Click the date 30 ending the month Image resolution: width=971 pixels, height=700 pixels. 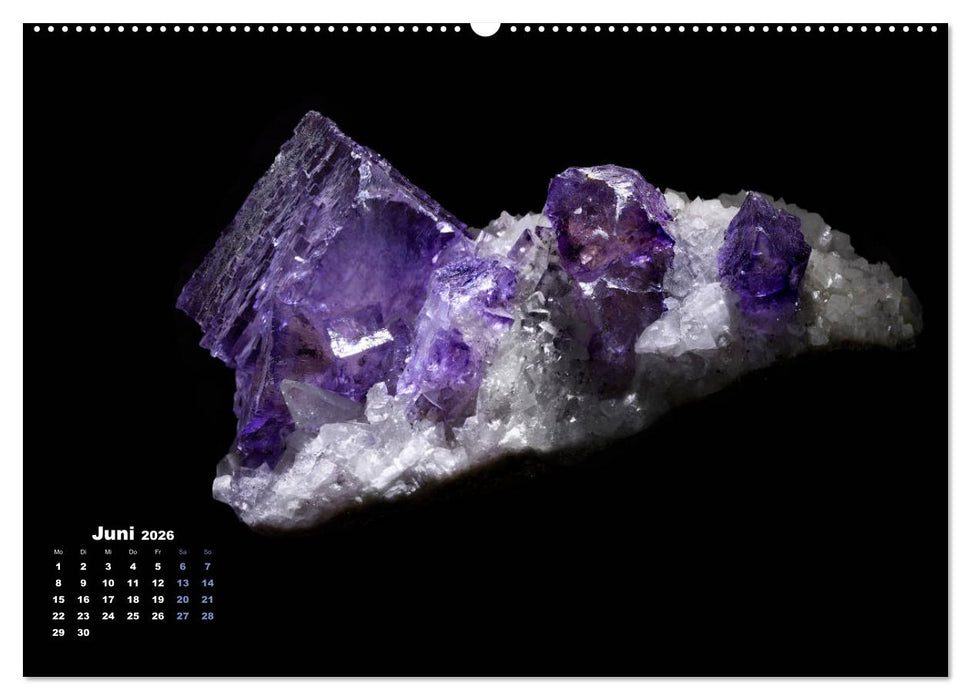(83, 632)
